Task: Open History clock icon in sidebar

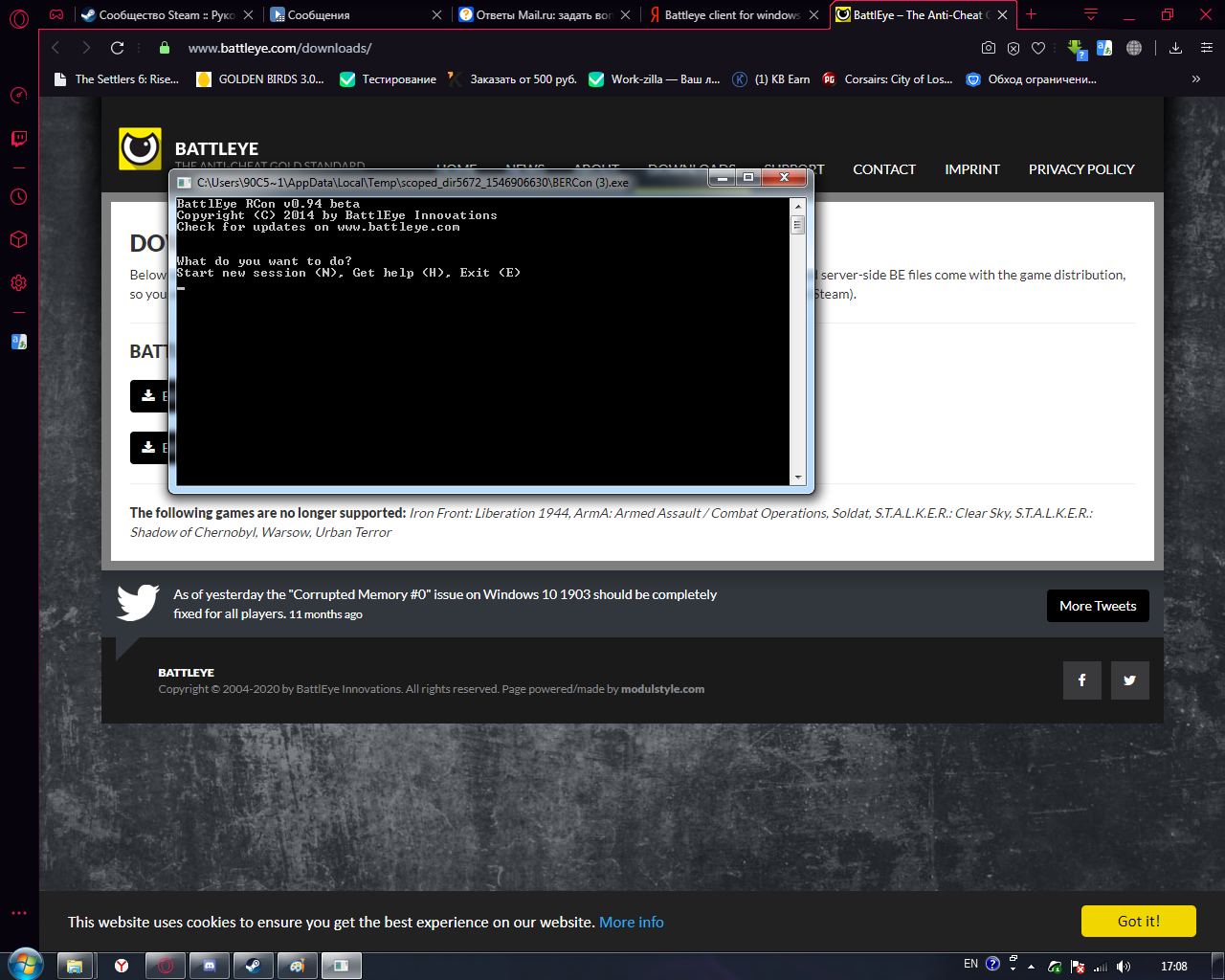Action: (x=19, y=197)
